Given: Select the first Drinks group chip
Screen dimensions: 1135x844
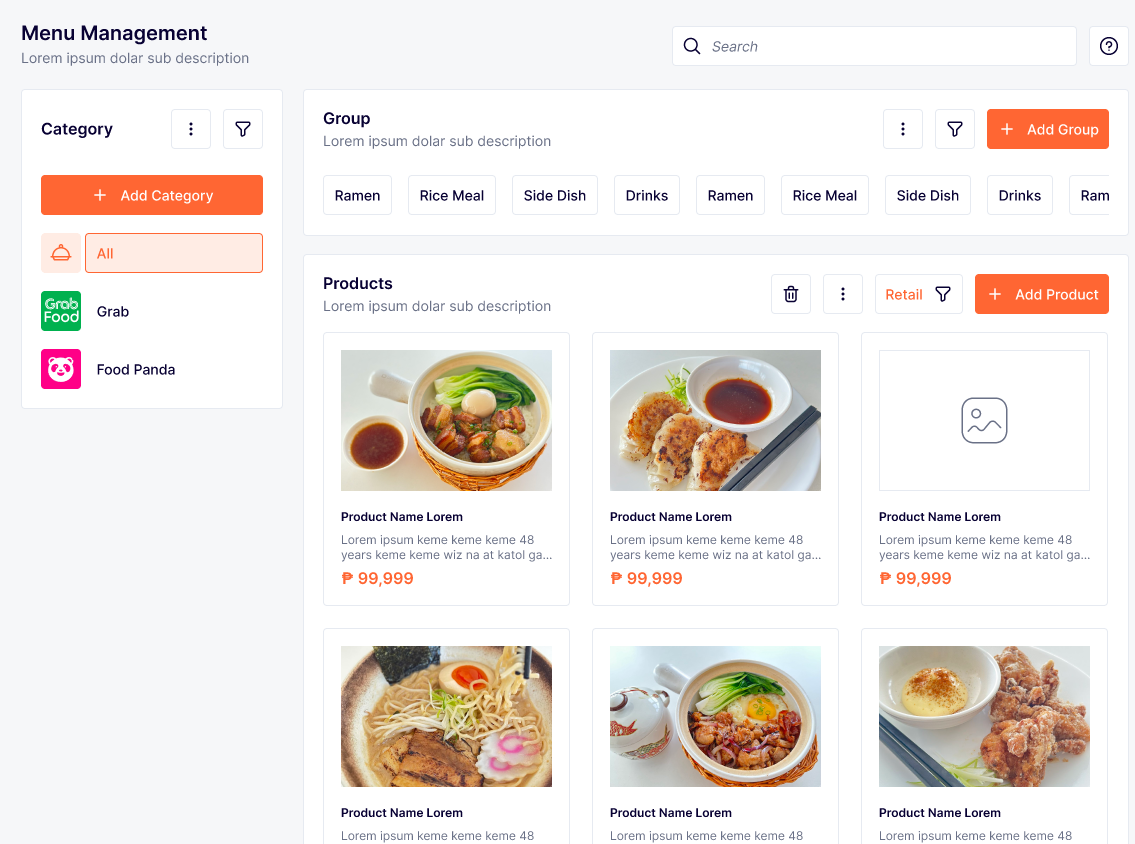Looking at the screenshot, I should point(647,195).
